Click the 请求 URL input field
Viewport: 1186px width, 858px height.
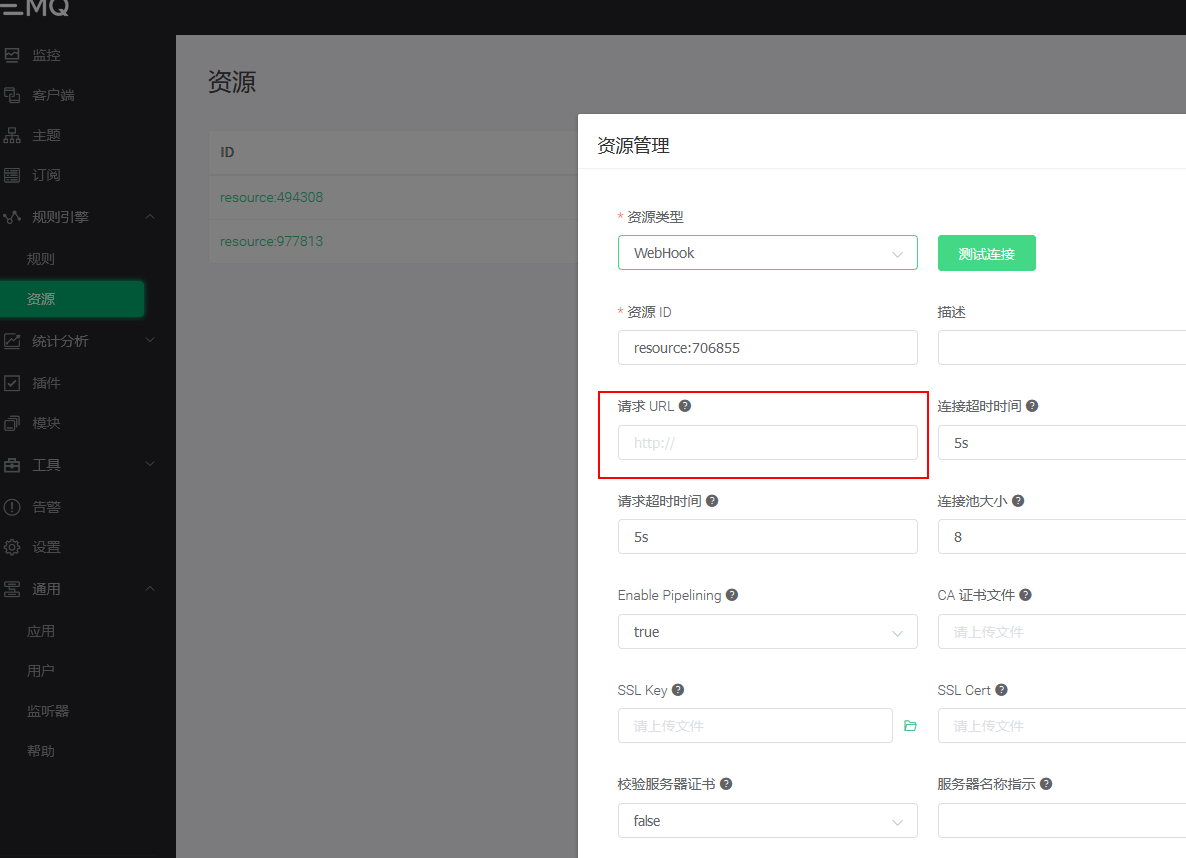coord(767,443)
